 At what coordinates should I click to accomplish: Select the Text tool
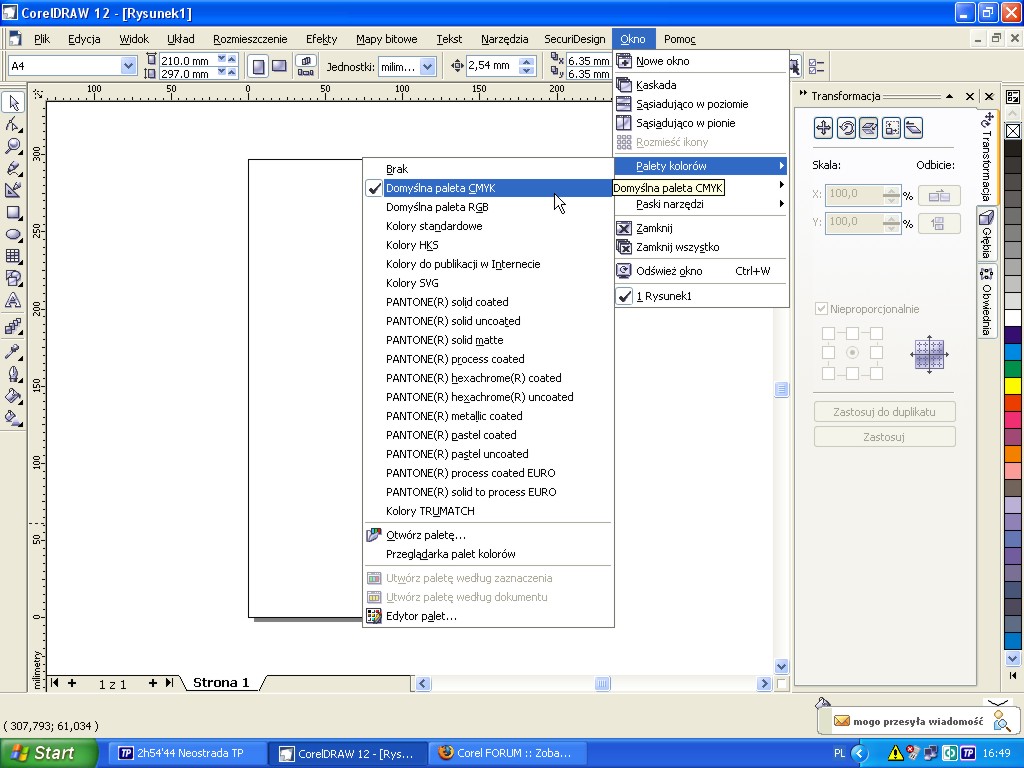coord(13,301)
